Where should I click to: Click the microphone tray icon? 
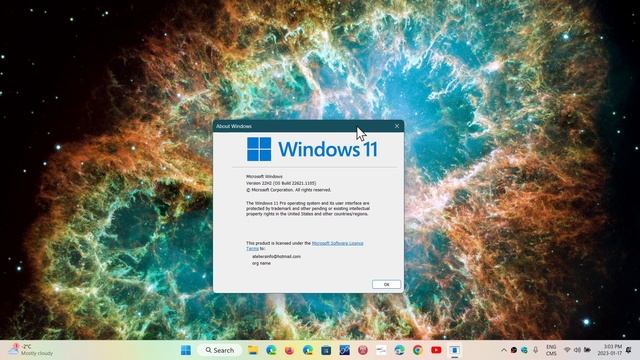[536, 350]
